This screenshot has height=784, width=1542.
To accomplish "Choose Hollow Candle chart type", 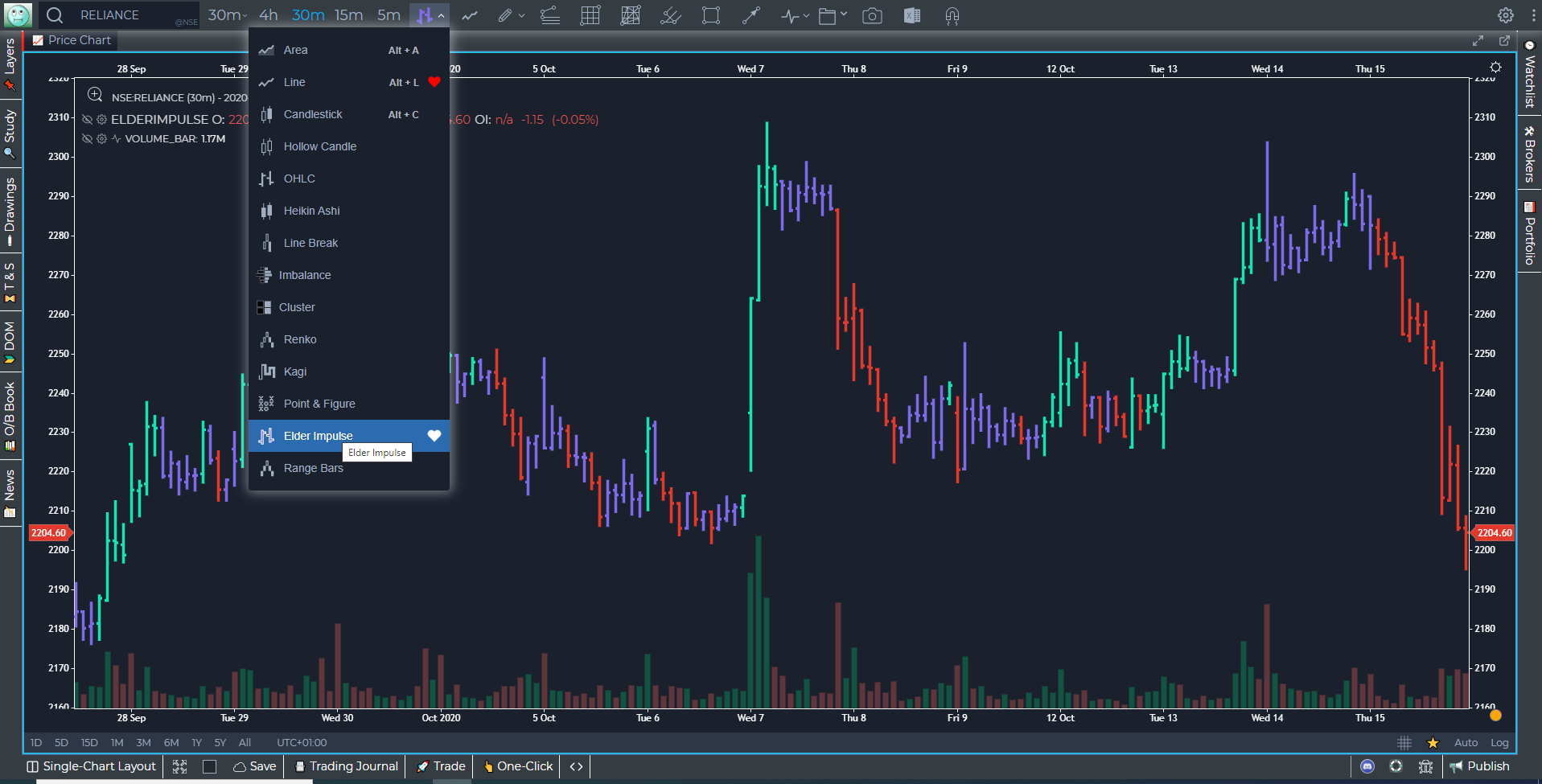I will [x=349, y=146].
